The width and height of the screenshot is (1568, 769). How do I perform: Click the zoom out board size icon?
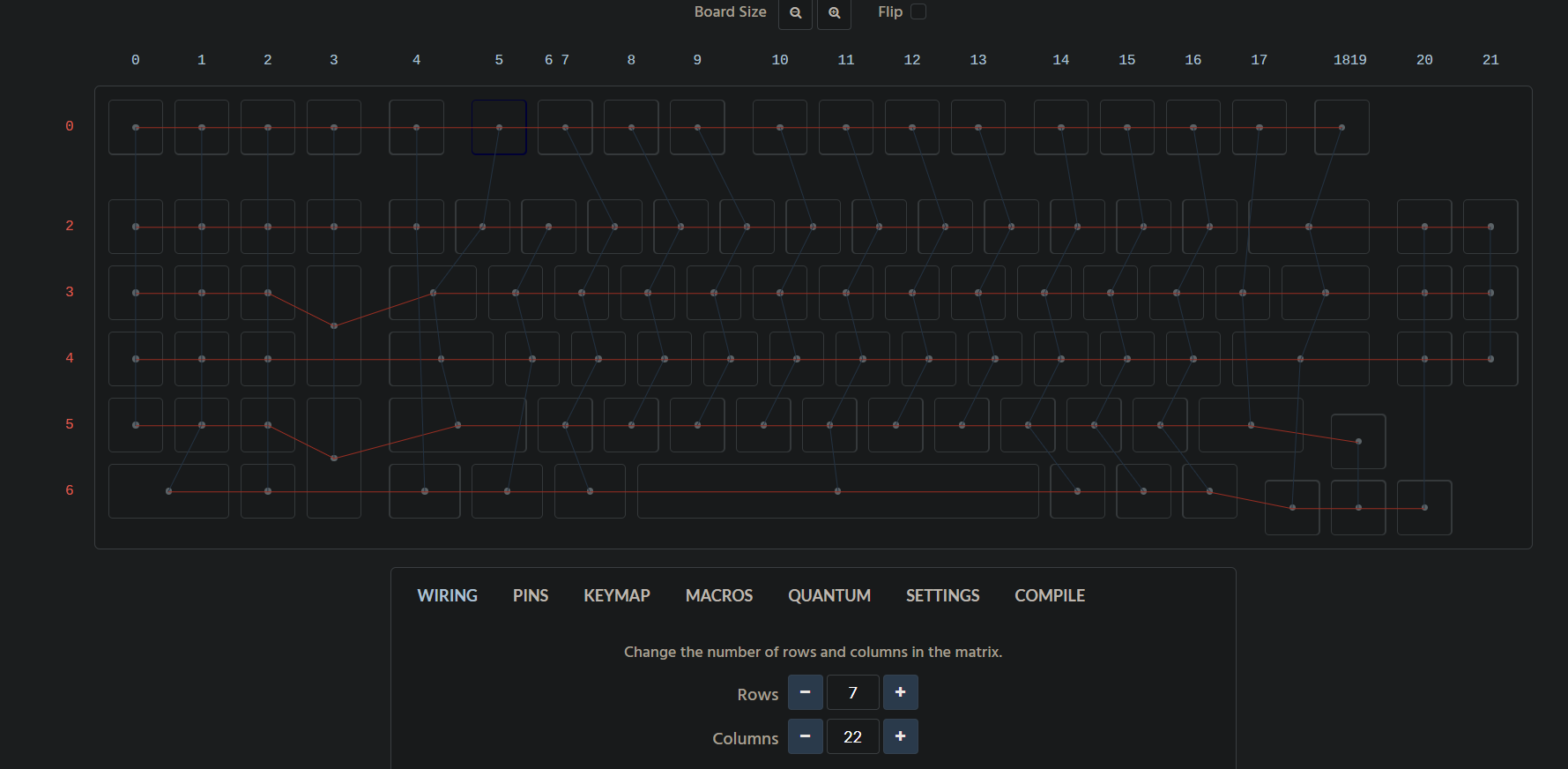pyautogui.click(x=795, y=13)
